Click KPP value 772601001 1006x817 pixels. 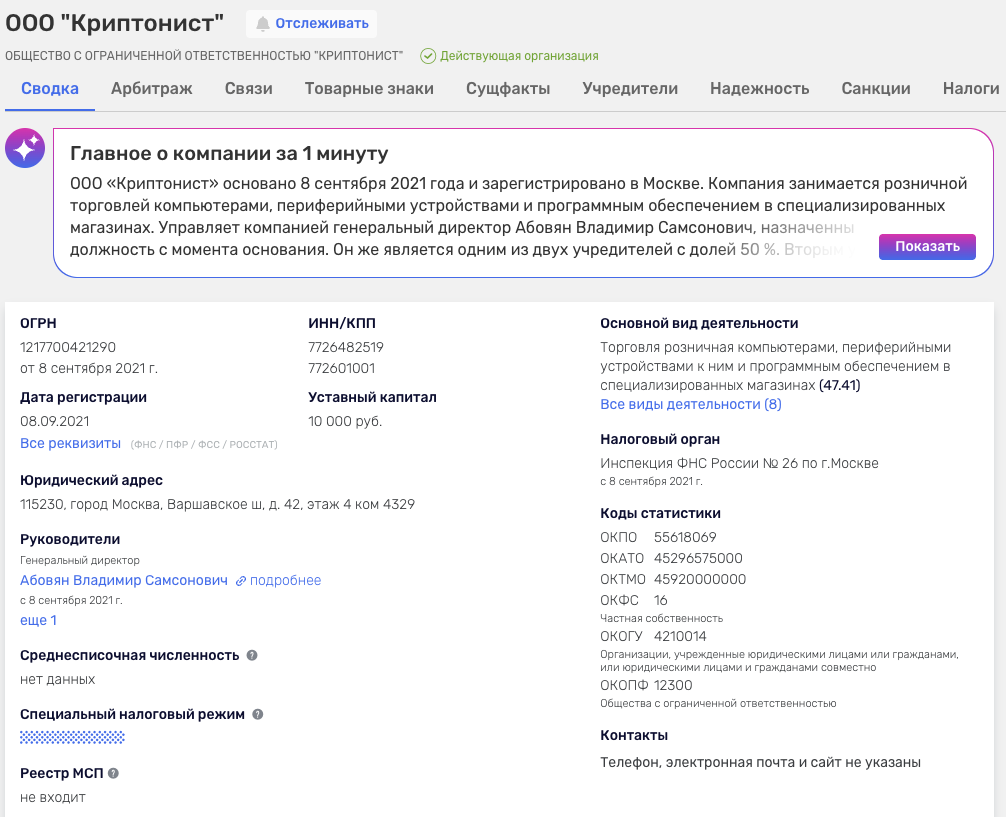[x=341, y=368]
